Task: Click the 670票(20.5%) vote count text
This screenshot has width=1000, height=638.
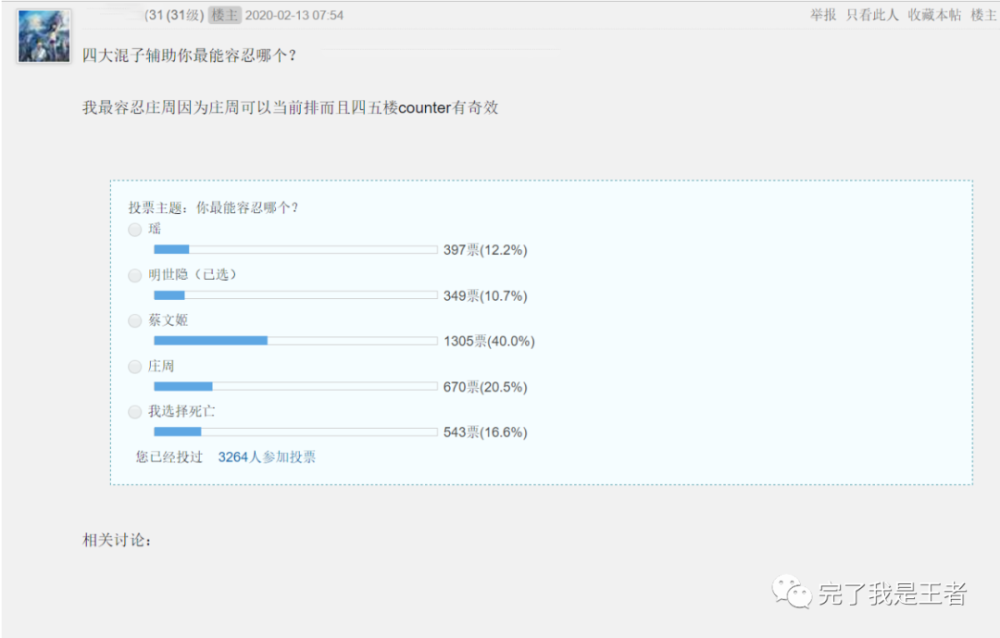Action: pyautogui.click(x=485, y=387)
